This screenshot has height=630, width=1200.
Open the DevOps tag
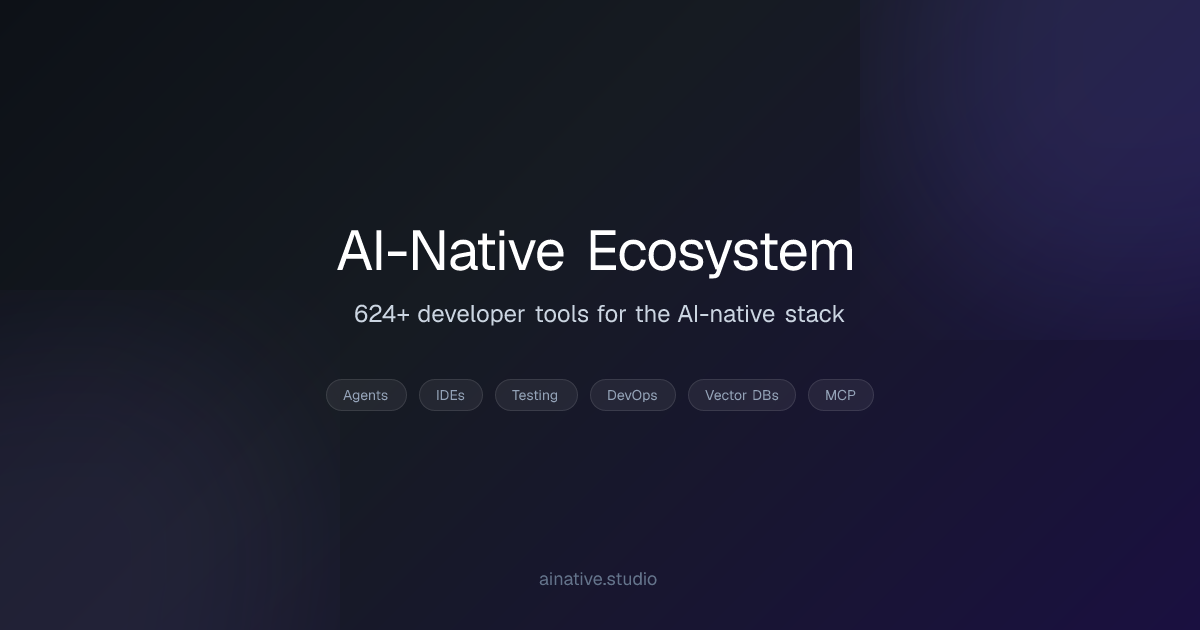tap(632, 395)
